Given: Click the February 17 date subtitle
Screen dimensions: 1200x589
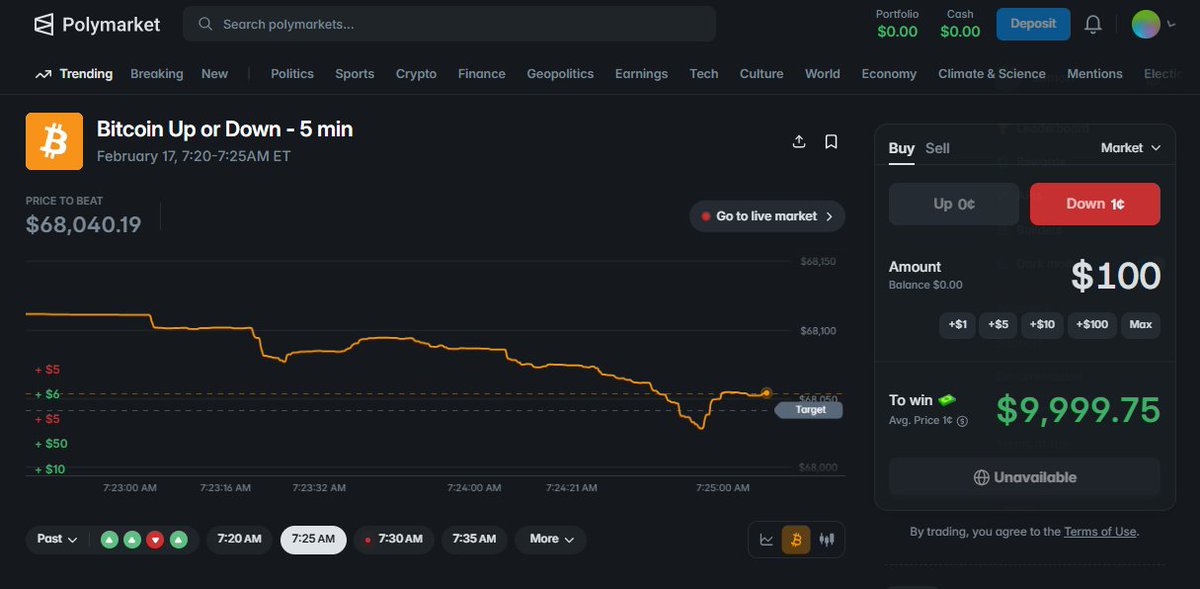Looking at the screenshot, I should point(194,156).
